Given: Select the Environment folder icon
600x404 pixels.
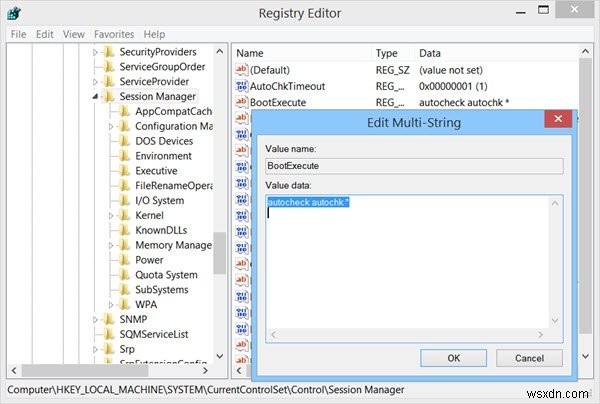Looking at the screenshot, I should coord(125,156).
